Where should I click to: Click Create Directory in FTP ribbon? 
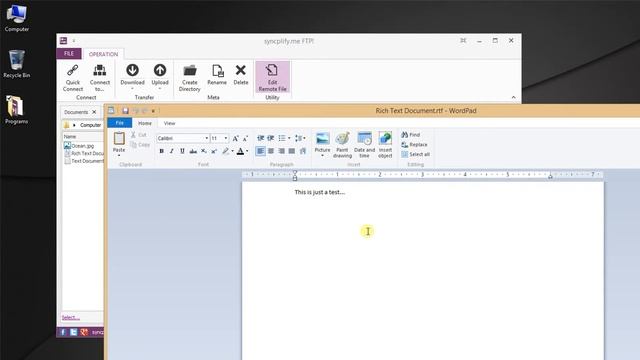coord(190,78)
